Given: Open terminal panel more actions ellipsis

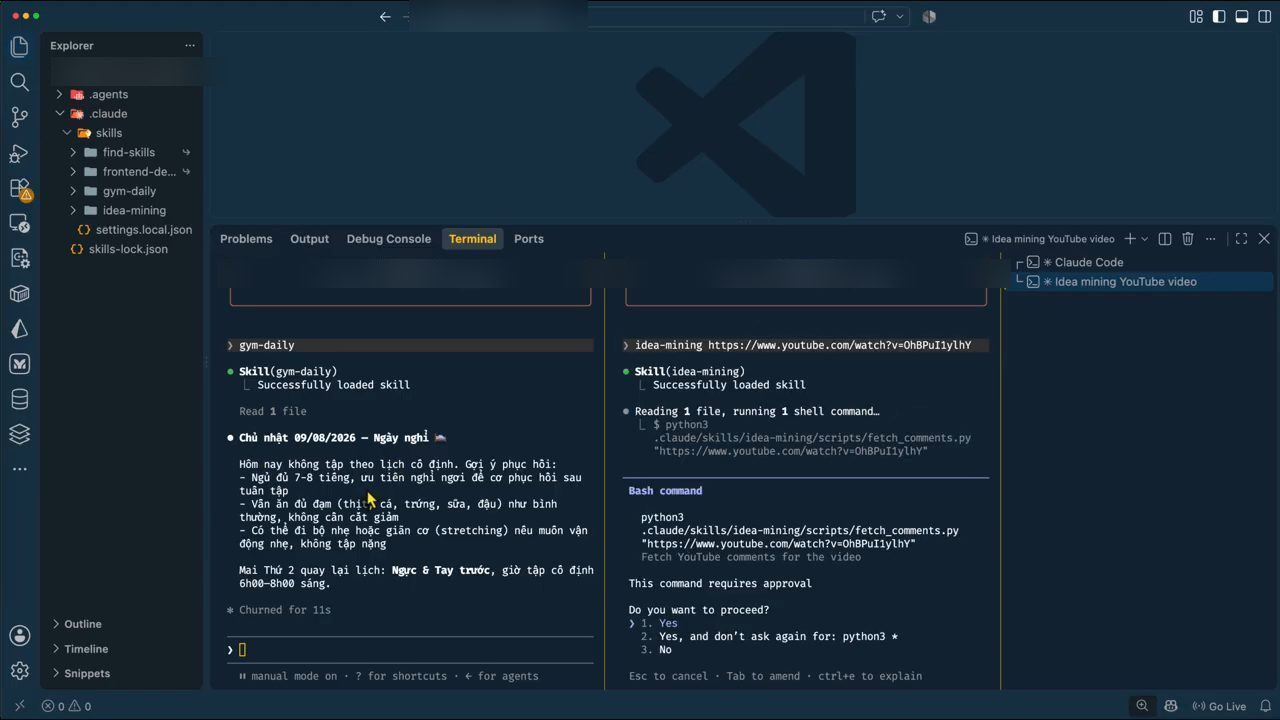Looking at the screenshot, I should [1211, 239].
